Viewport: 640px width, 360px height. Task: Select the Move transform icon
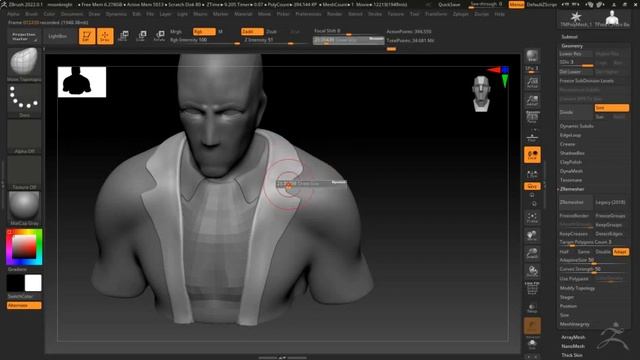pos(123,36)
